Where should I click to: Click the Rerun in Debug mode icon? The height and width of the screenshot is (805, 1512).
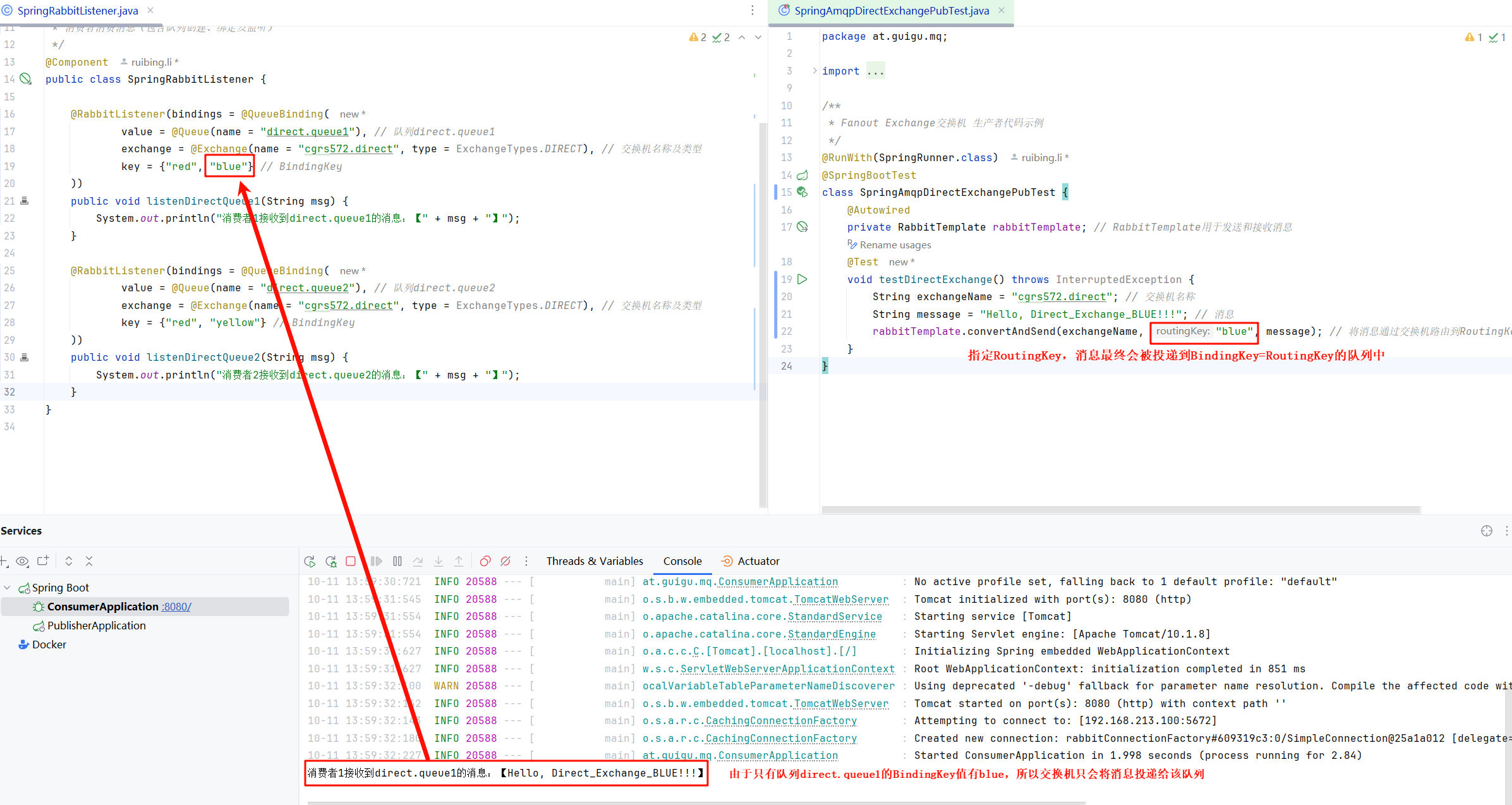click(x=330, y=561)
